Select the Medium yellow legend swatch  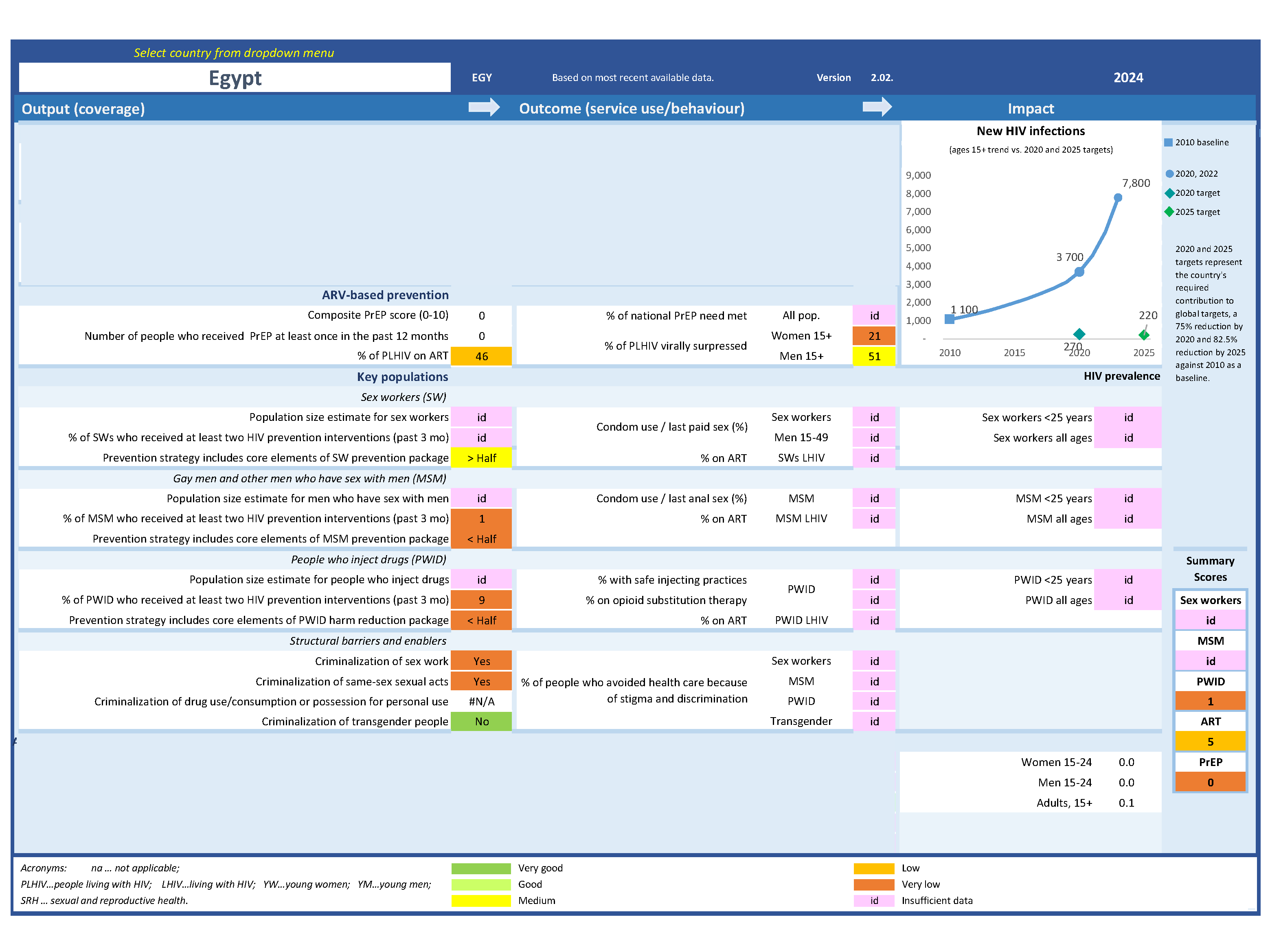tap(481, 900)
